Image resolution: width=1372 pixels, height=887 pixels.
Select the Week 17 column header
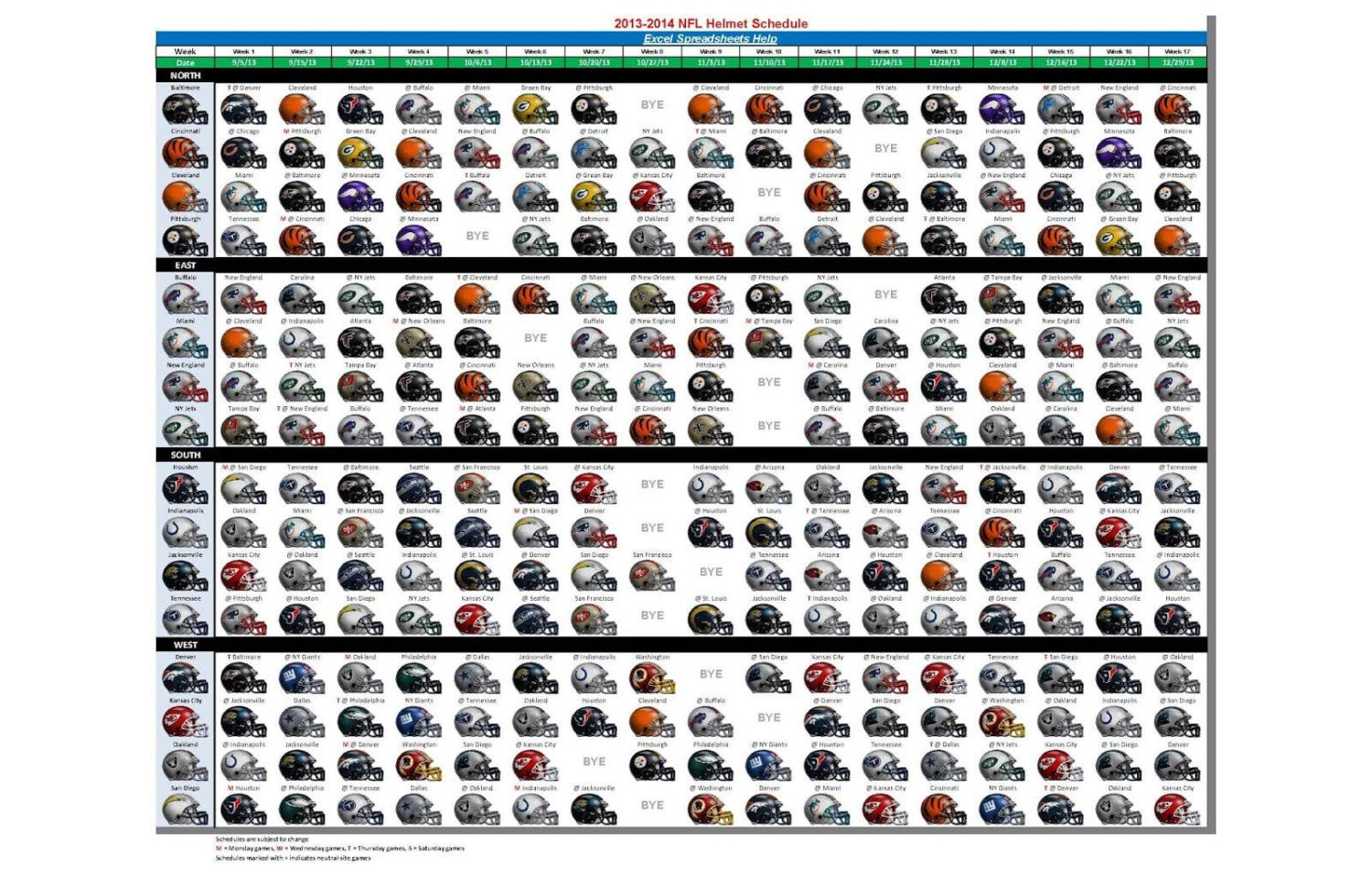coord(1179,52)
